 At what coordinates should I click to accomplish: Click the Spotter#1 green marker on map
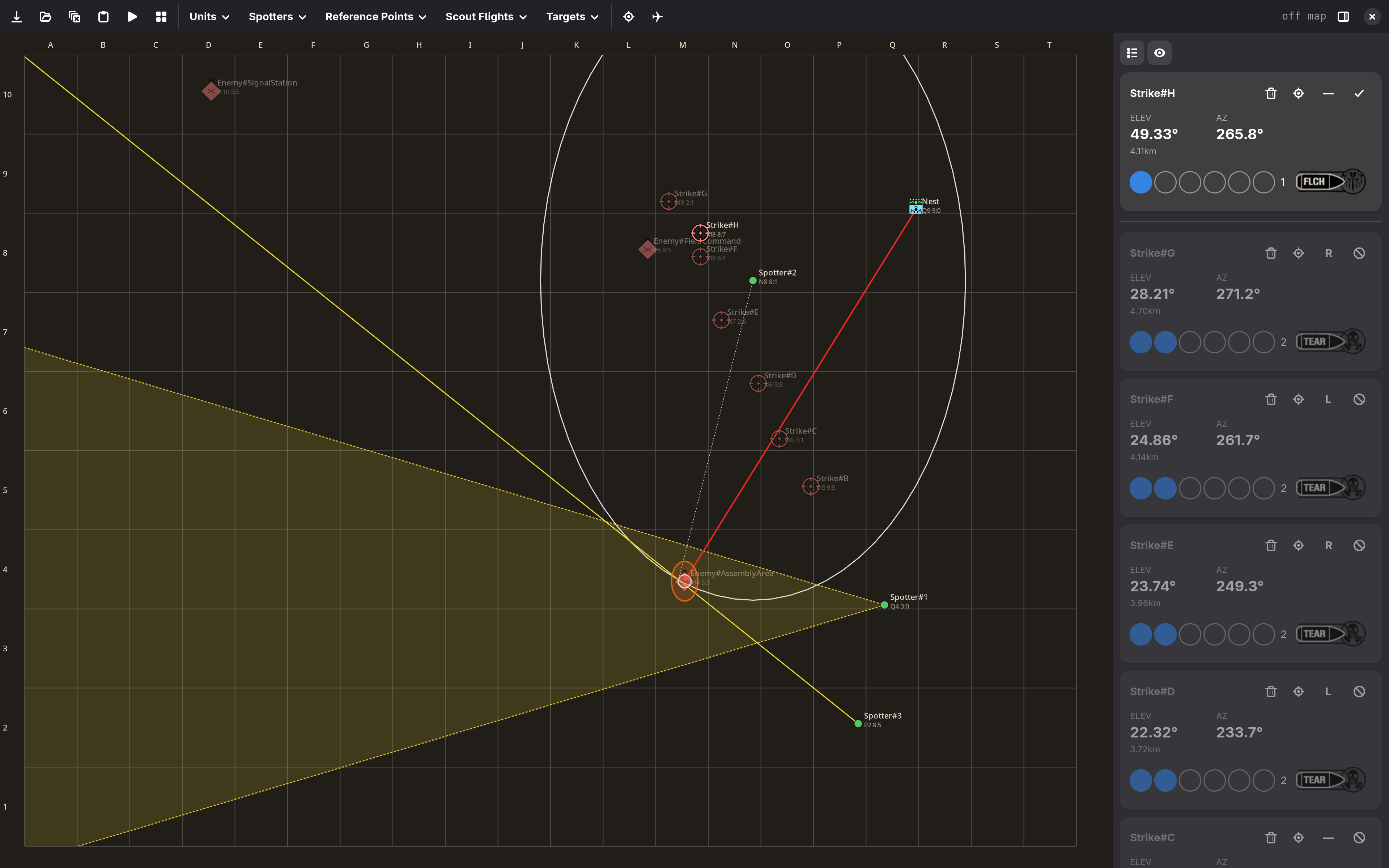(x=884, y=605)
